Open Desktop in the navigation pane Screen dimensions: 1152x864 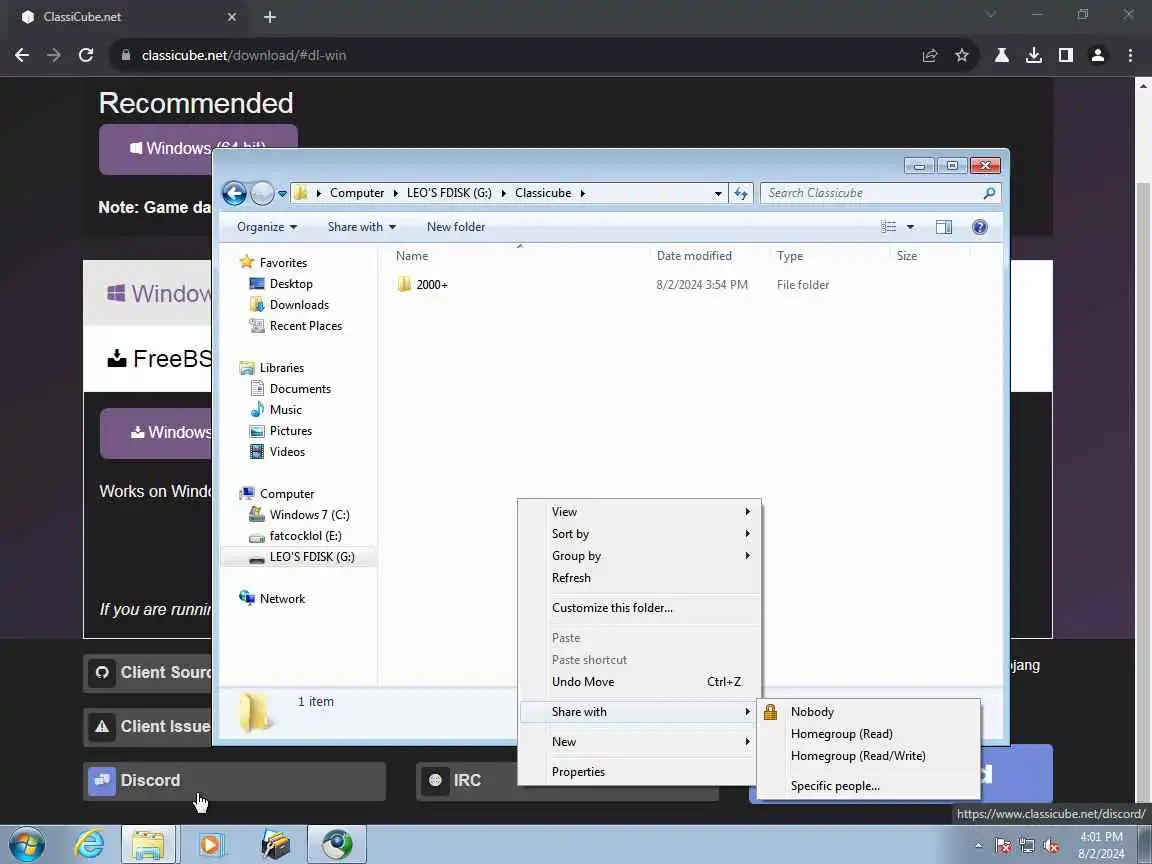(x=291, y=284)
